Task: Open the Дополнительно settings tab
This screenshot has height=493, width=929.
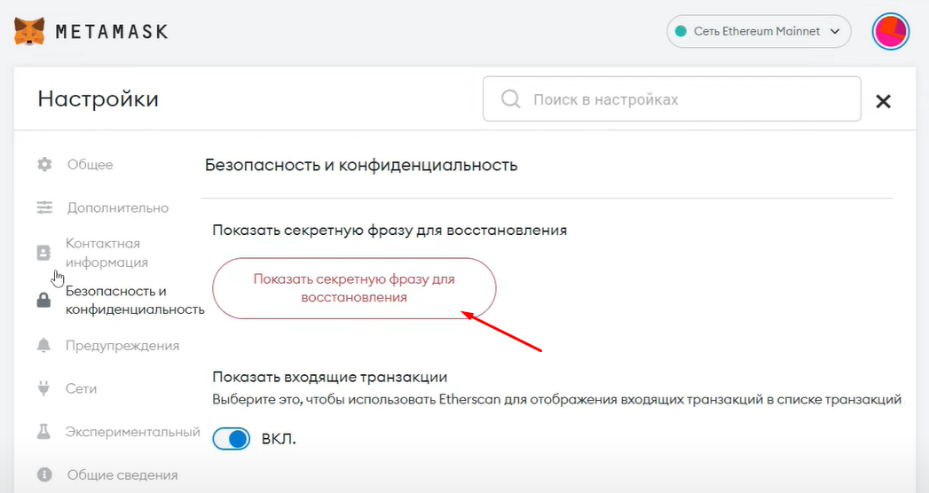Action: point(118,207)
